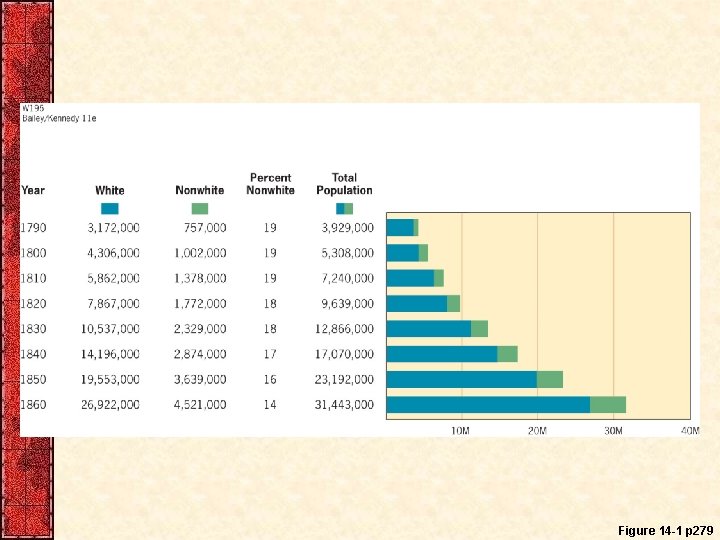Screen dimensions: 720x540
Task: Select year 1860 row label
Action: click(x=33, y=405)
